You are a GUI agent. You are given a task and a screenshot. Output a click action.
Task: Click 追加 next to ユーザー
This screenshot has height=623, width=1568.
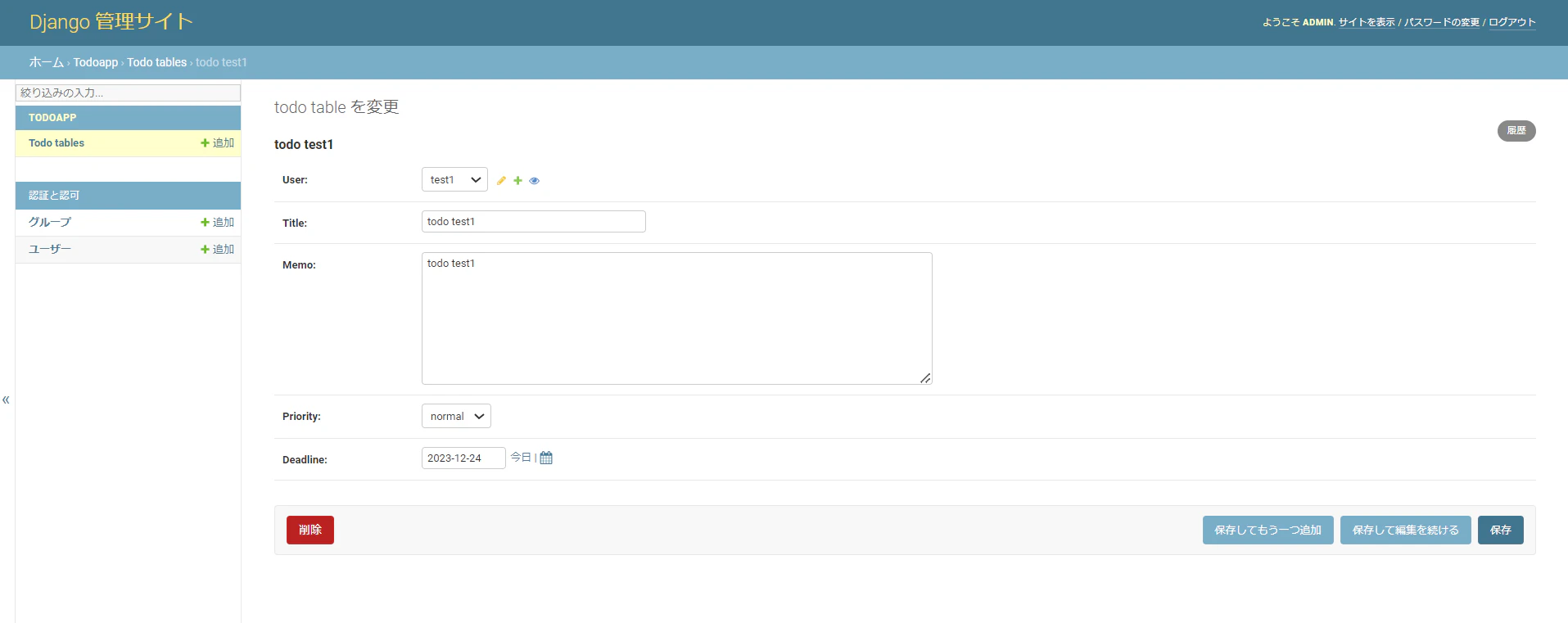click(x=218, y=249)
